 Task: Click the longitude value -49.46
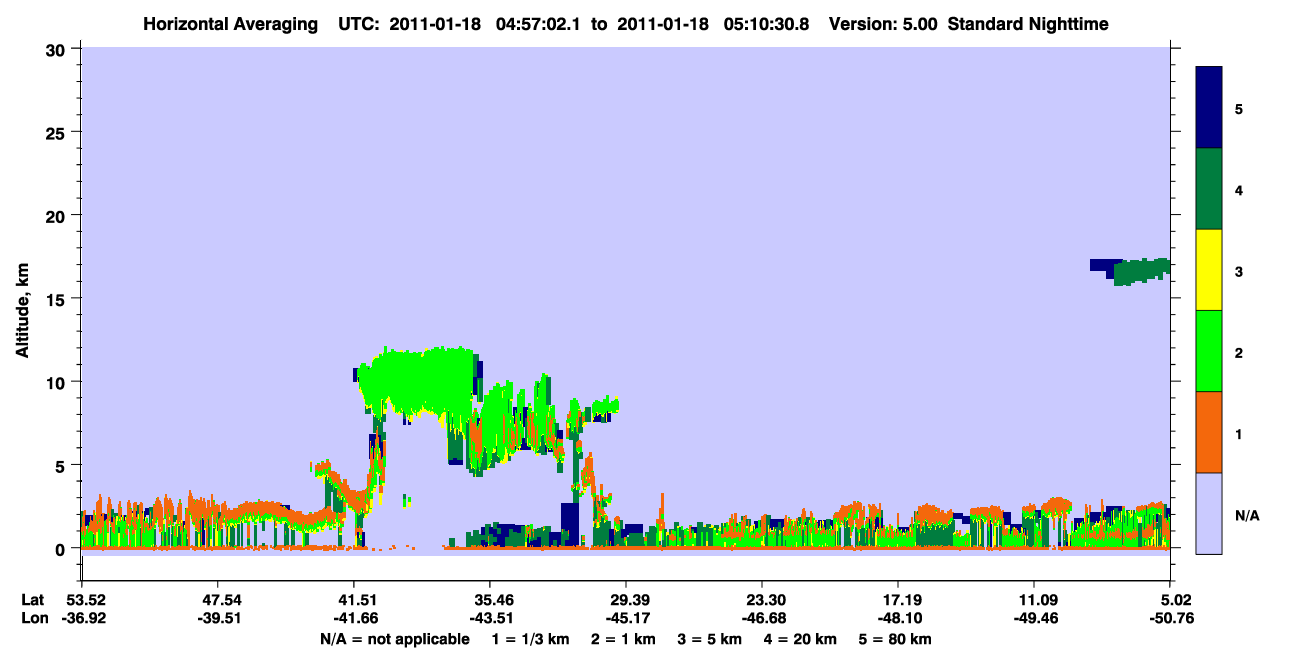point(1034,618)
